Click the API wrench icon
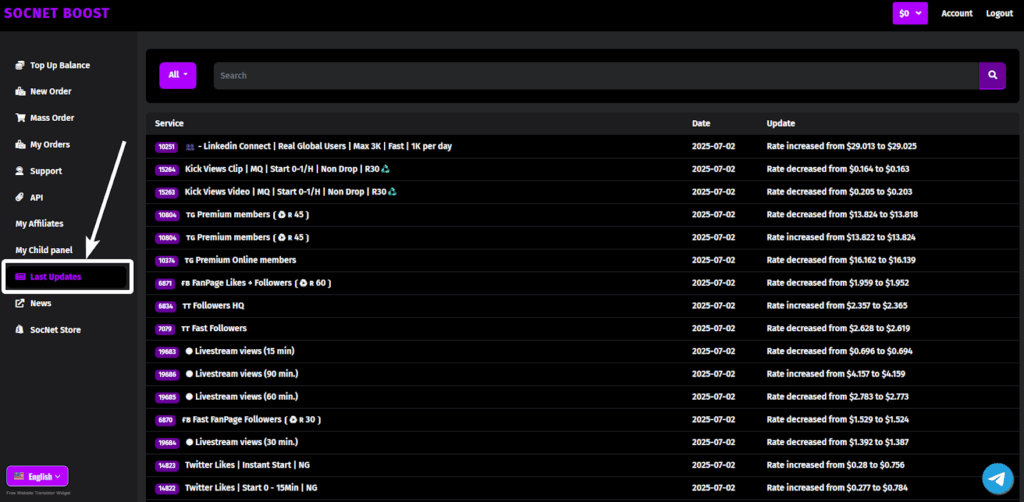The image size is (1024, 502). tap(20, 198)
